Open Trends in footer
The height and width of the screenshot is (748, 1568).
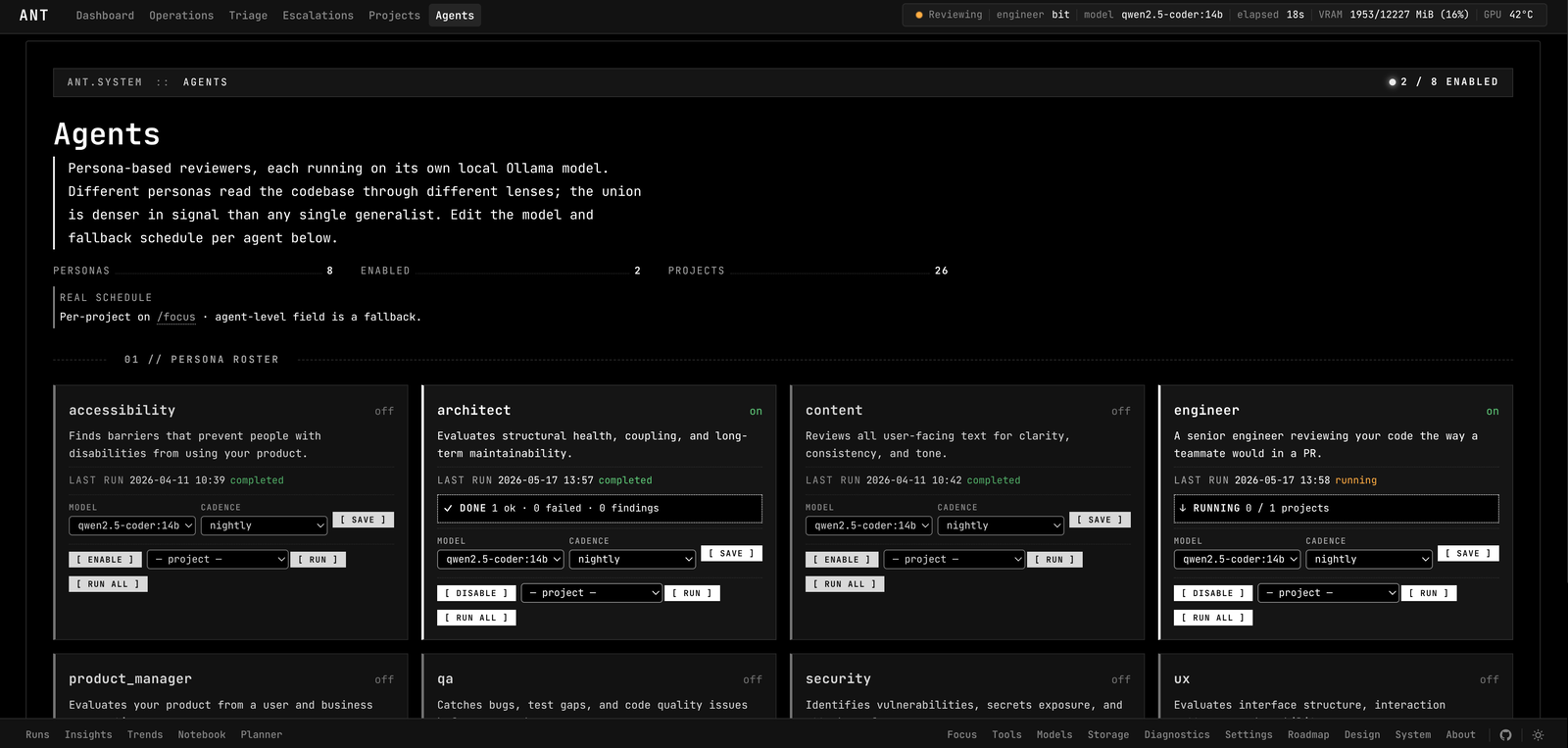[145, 734]
